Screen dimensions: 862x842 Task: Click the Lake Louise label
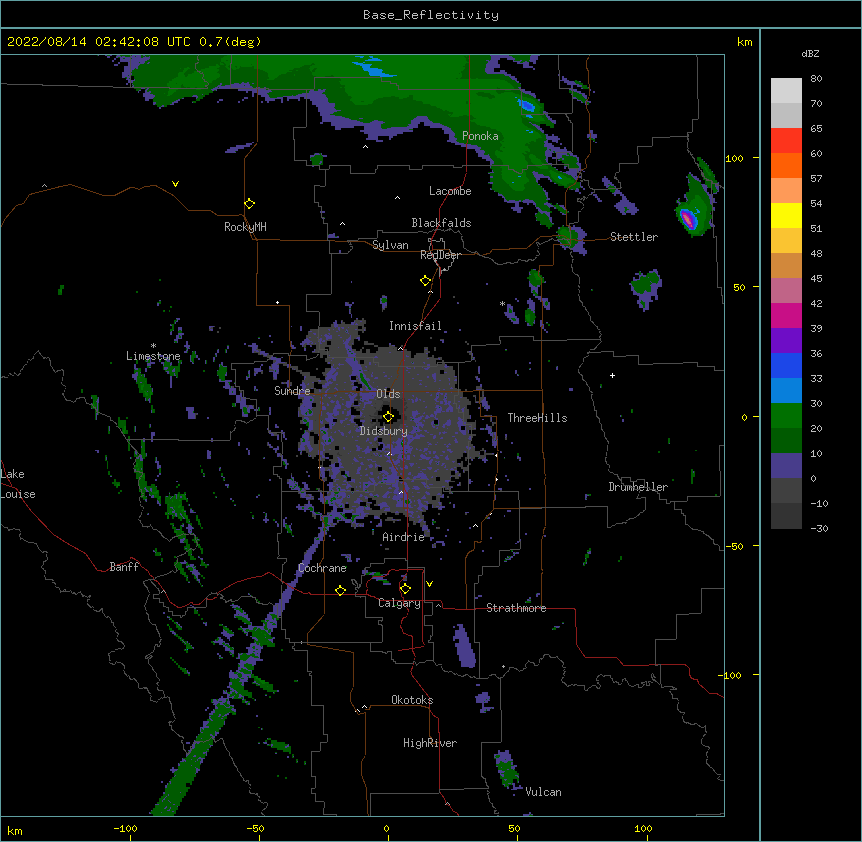[x=18, y=484]
